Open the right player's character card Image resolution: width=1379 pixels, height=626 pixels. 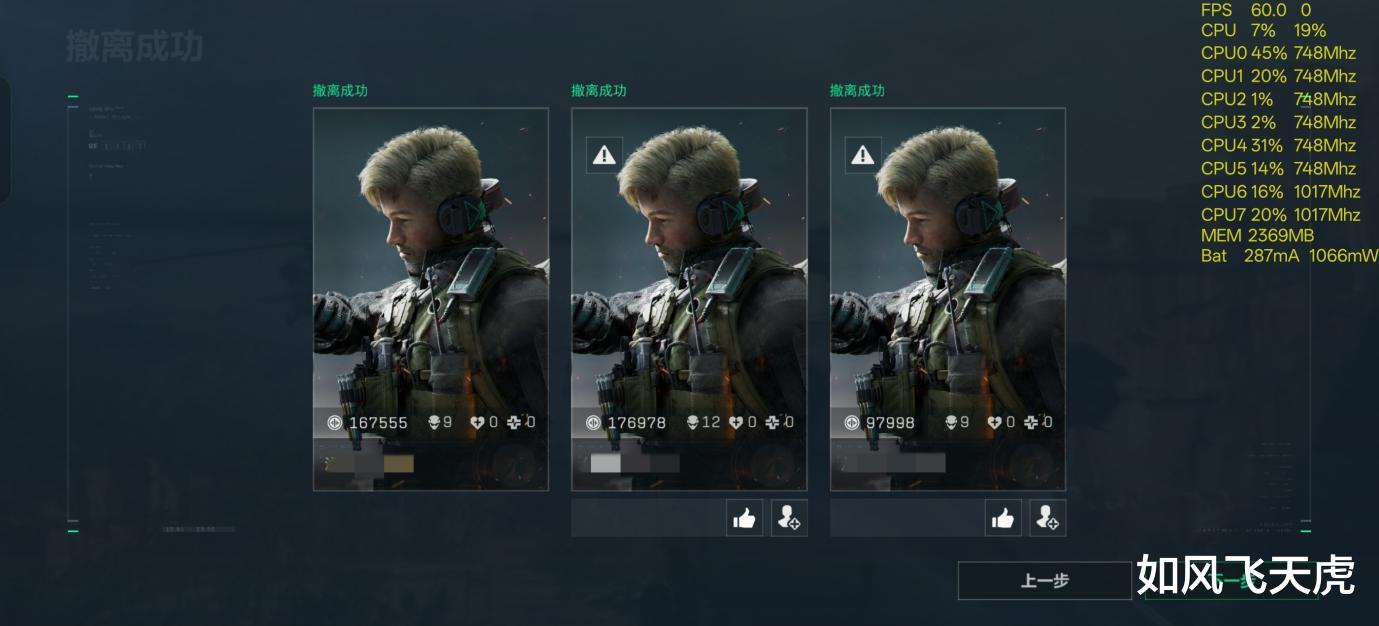948,299
